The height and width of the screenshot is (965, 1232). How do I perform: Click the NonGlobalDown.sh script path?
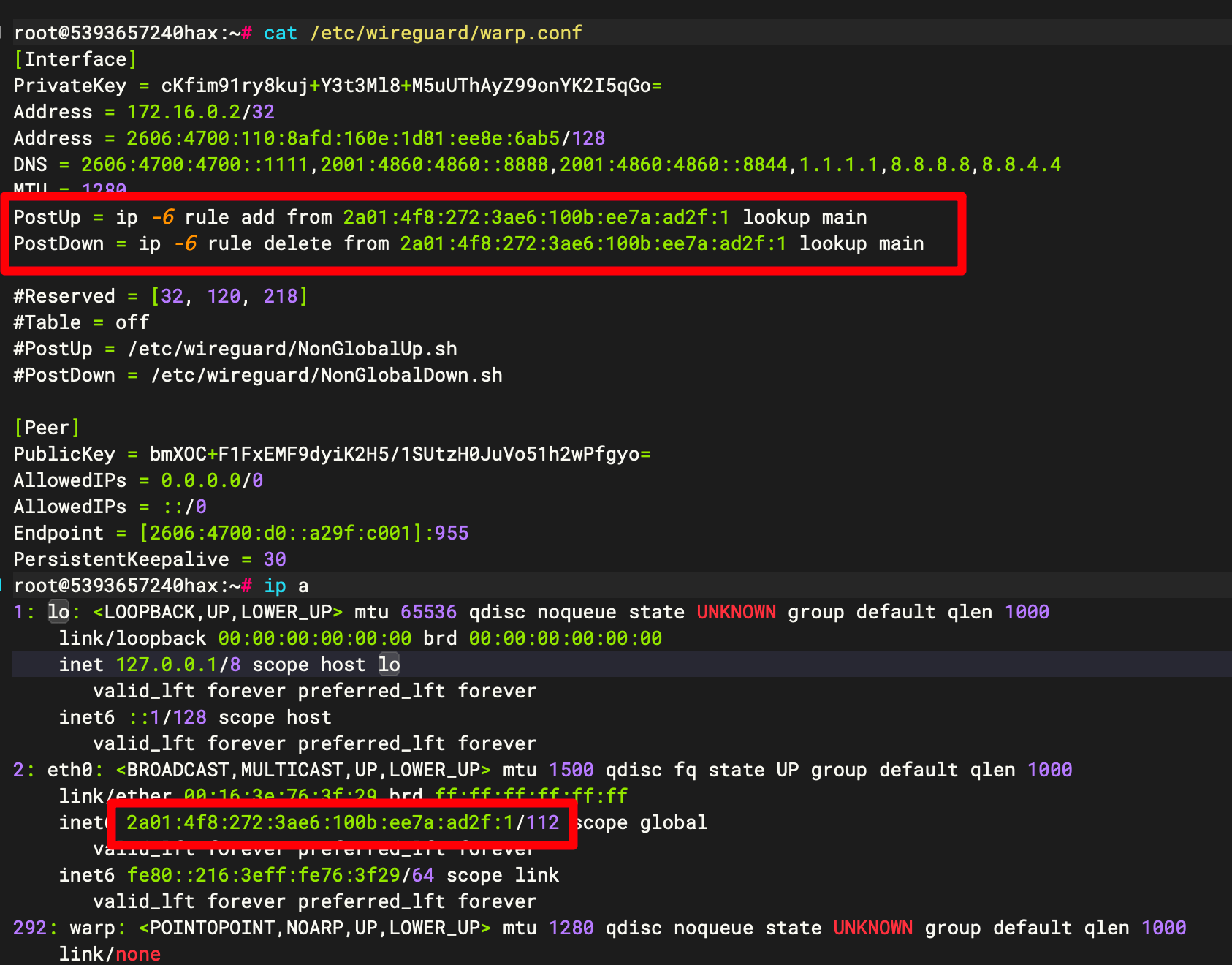(x=327, y=375)
